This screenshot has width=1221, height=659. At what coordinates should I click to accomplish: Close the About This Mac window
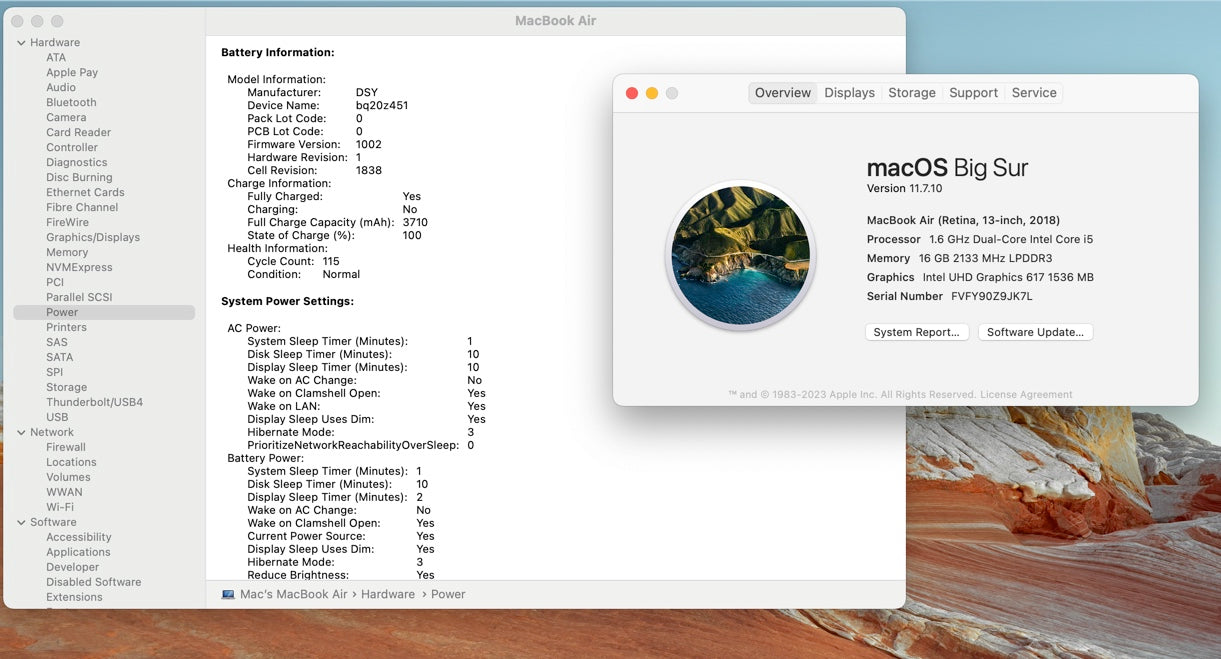click(x=632, y=93)
